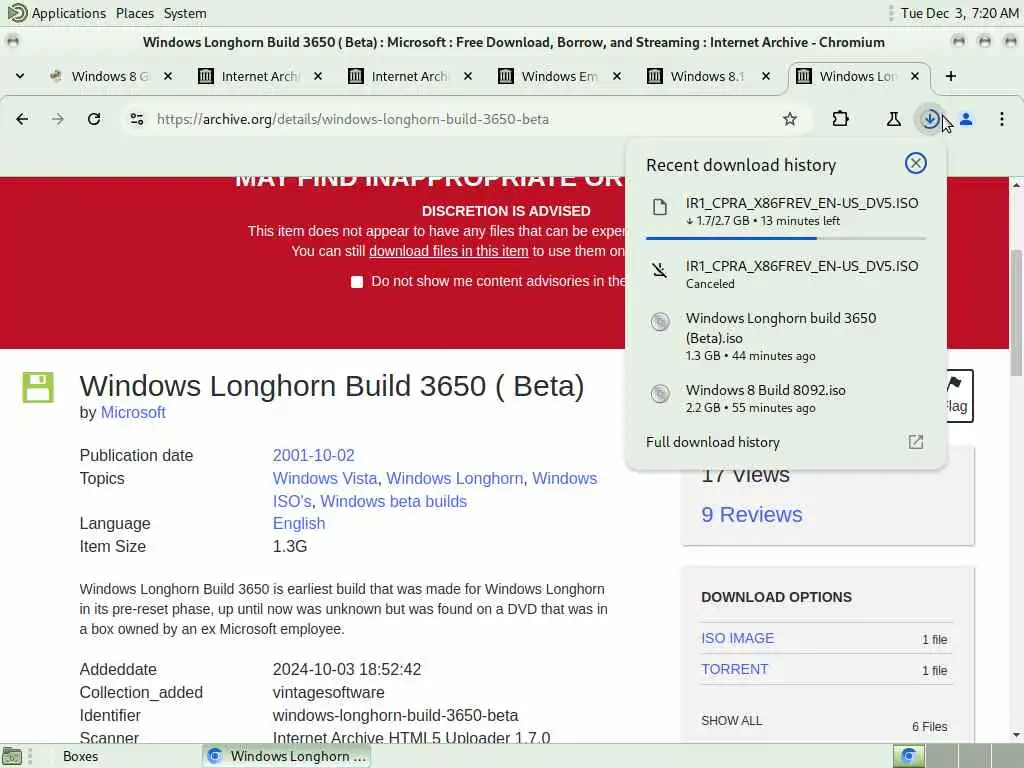Open the Chromium three-dot menu

pos(1002,119)
